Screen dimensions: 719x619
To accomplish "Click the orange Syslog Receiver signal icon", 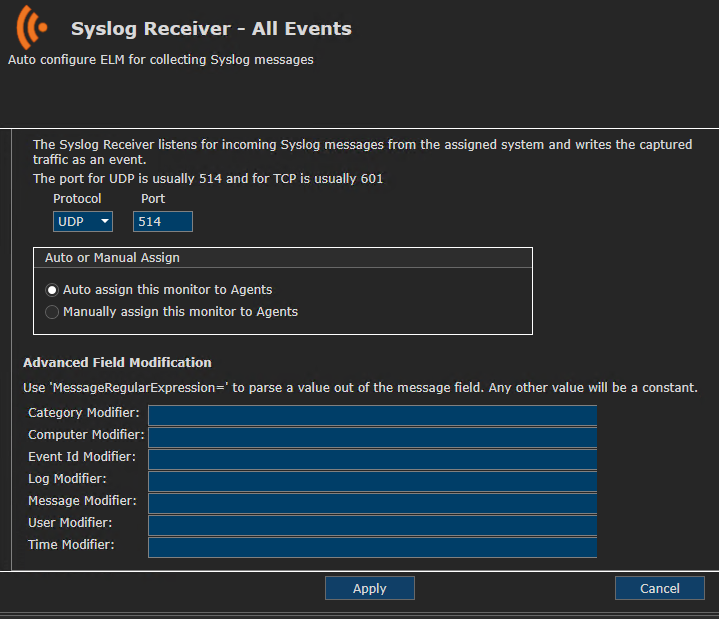I will pyautogui.click(x=31, y=28).
